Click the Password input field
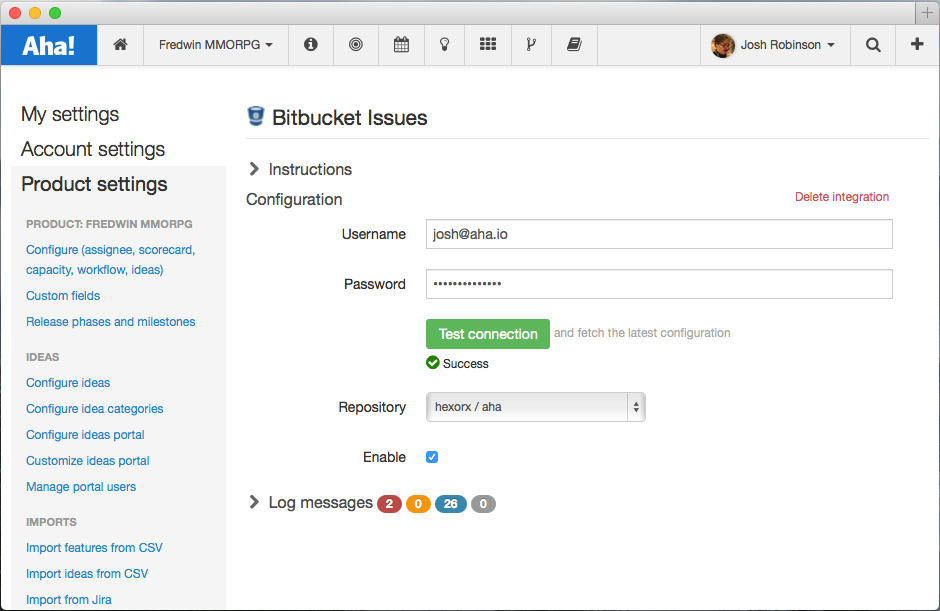This screenshot has width=940, height=611. point(659,284)
